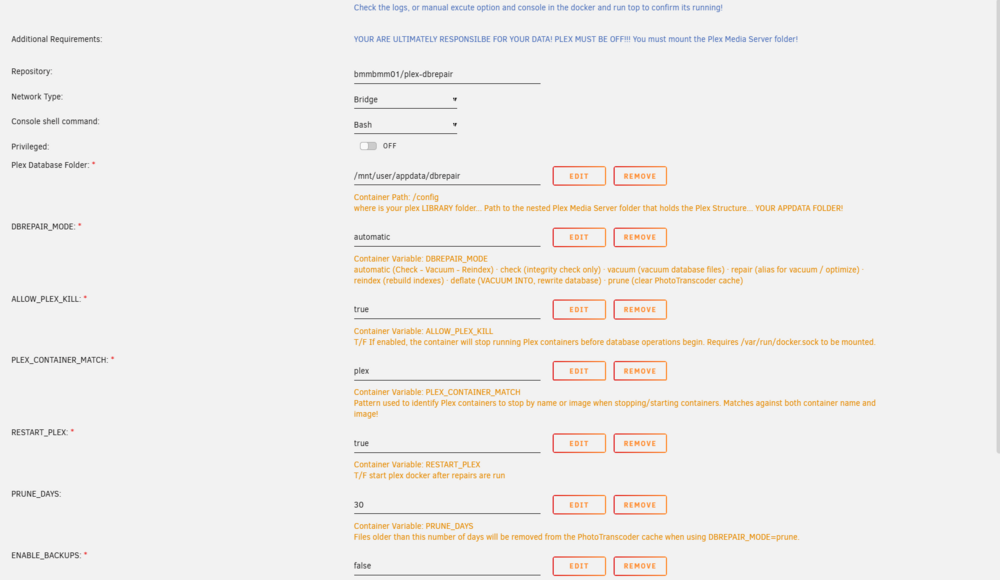Screen dimensions: 1000x580
Task: Remove the PRUNE_DAYS variable
Action: (640, 505)
